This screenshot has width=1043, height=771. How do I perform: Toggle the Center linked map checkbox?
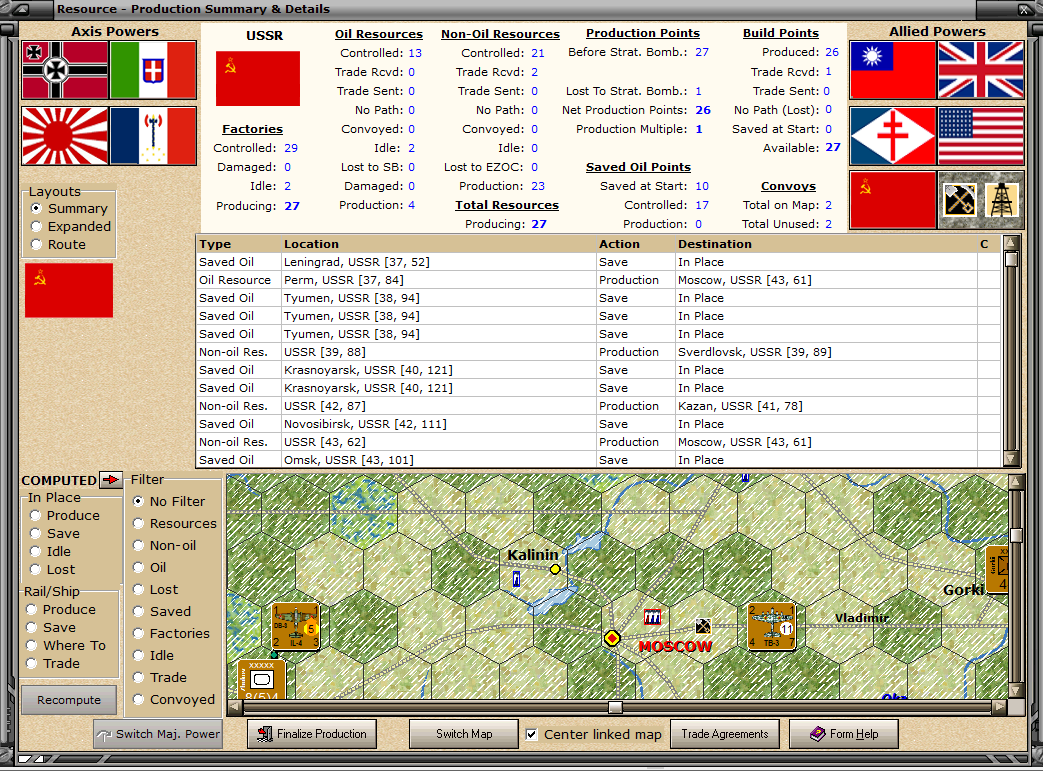(x=532, y=734)
